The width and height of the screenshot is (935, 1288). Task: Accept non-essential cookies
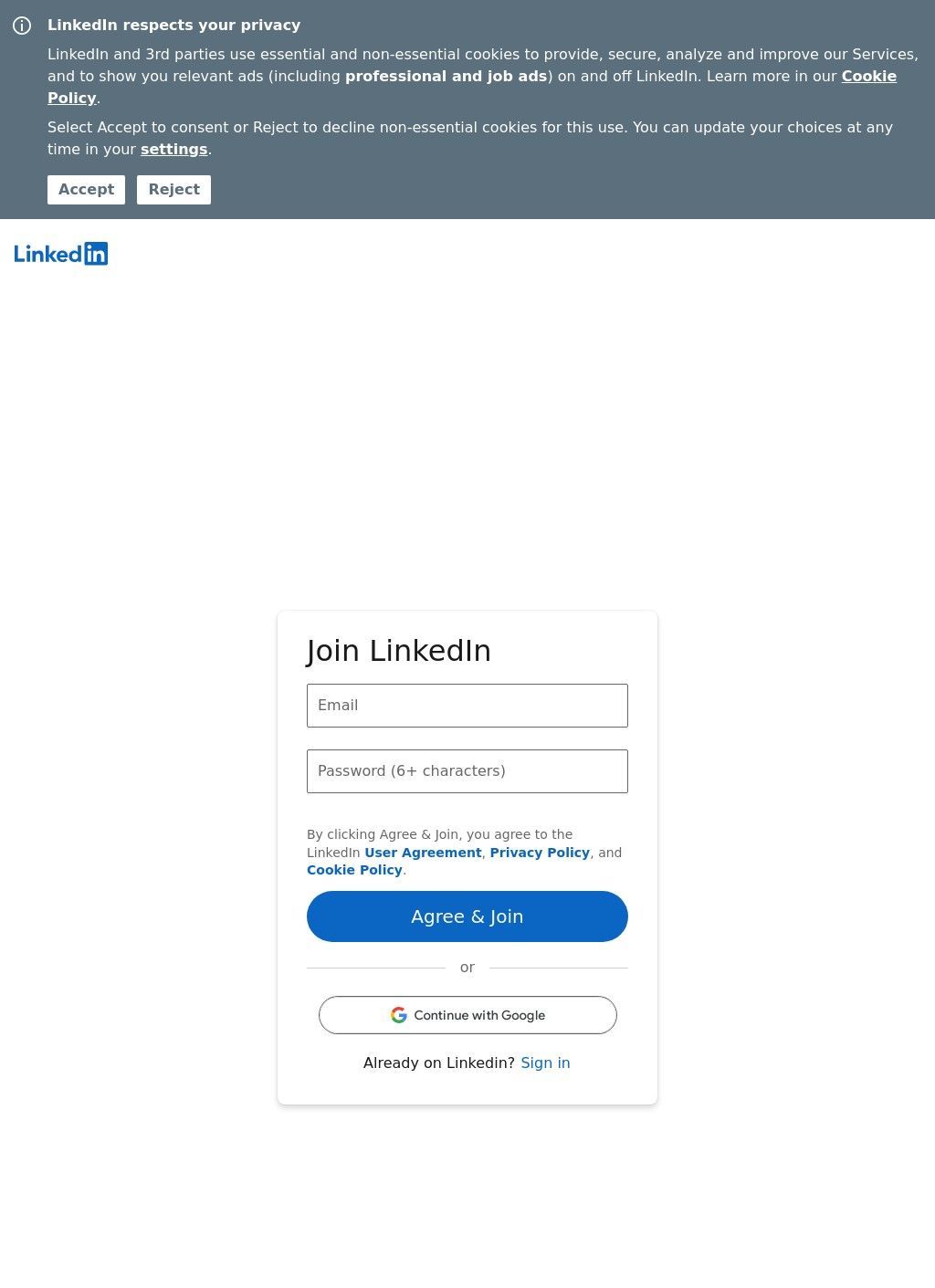coord(86,190)
